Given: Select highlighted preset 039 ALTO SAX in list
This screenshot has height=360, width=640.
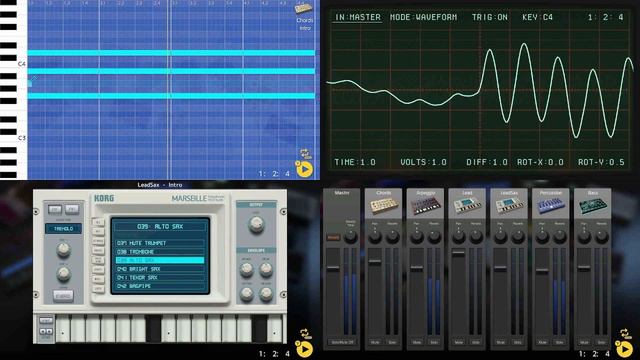Looking at the screenshot, I should click(x=160, y=260).
